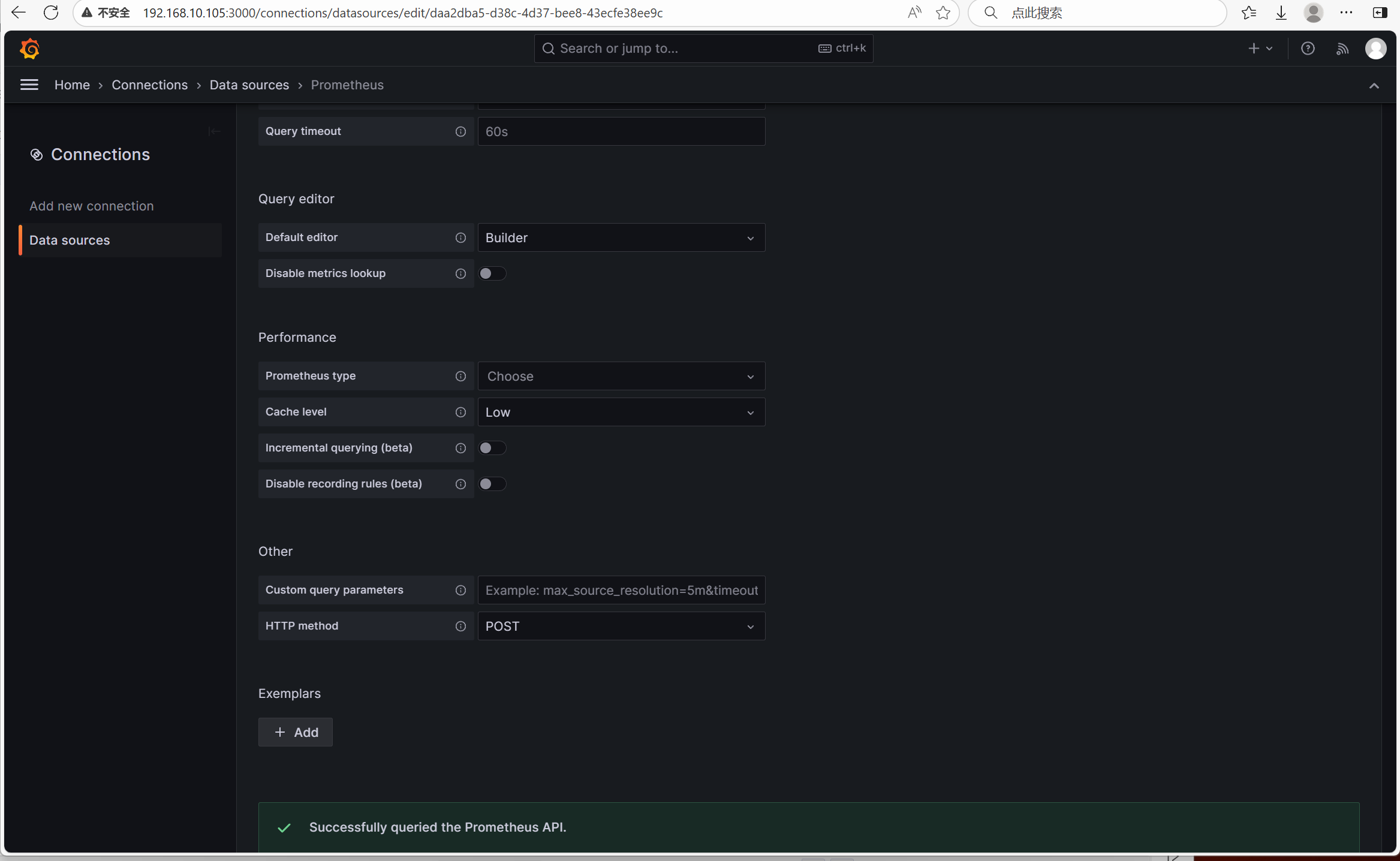Toggle the browser sidebar icon

click(x=1380, y=13)
